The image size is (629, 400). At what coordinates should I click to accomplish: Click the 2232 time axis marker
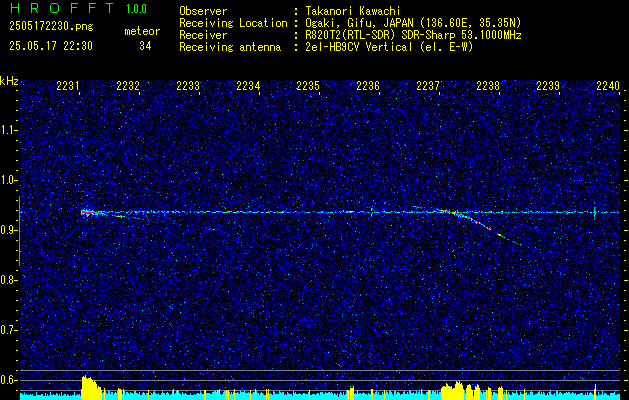[128, 85]
